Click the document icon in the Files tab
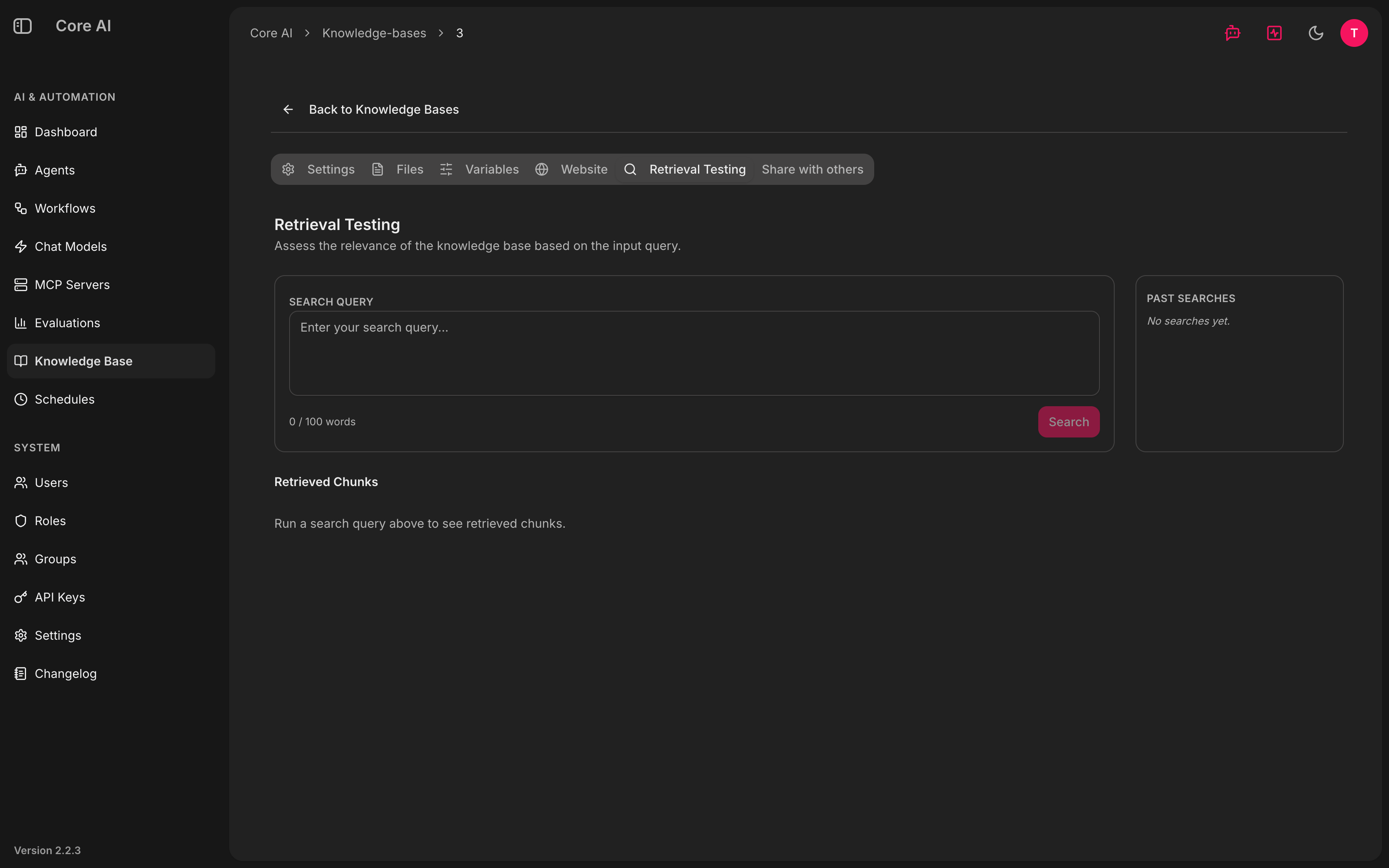The width and height of the screenshot is (1389, 868). 378,169
